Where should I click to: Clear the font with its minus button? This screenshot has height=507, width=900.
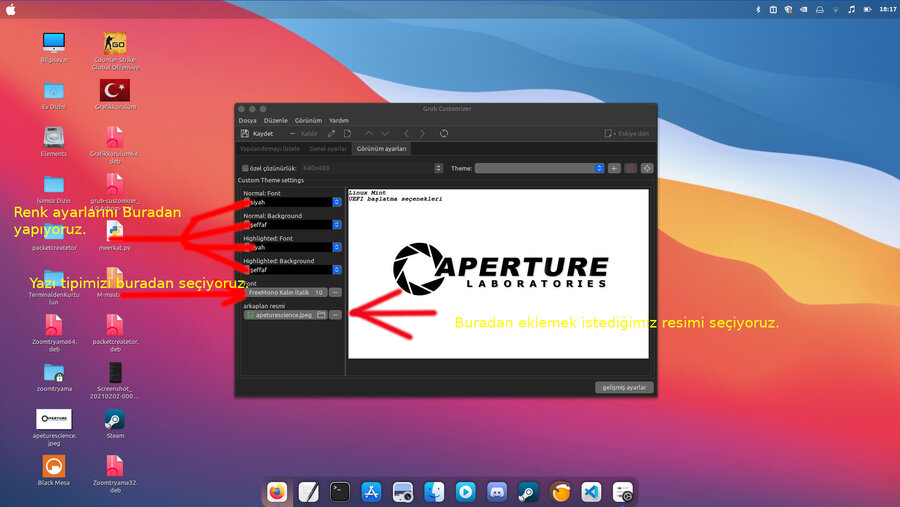point(335,292)
